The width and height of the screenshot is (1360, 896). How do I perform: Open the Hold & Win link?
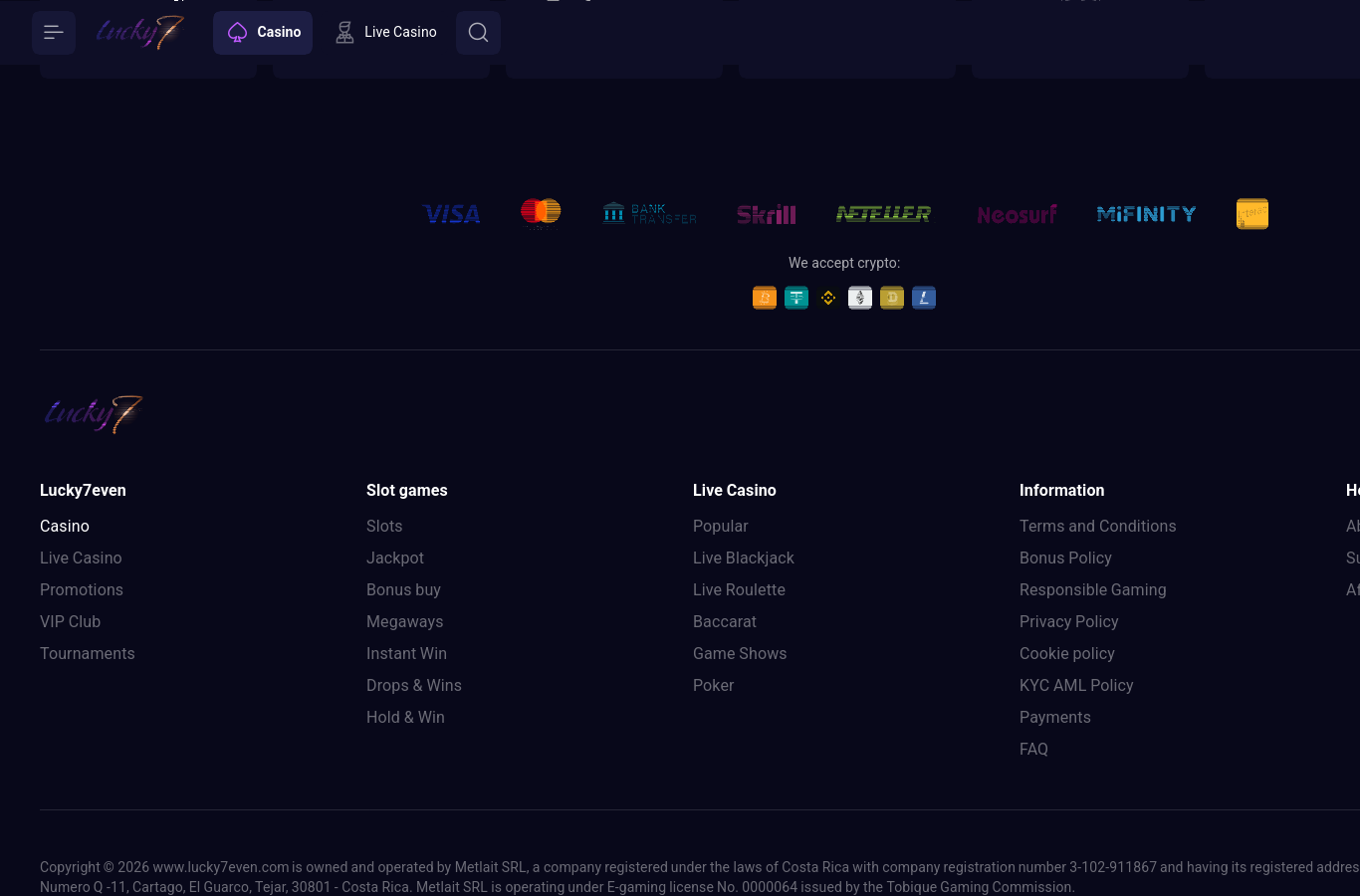[405, 717]
